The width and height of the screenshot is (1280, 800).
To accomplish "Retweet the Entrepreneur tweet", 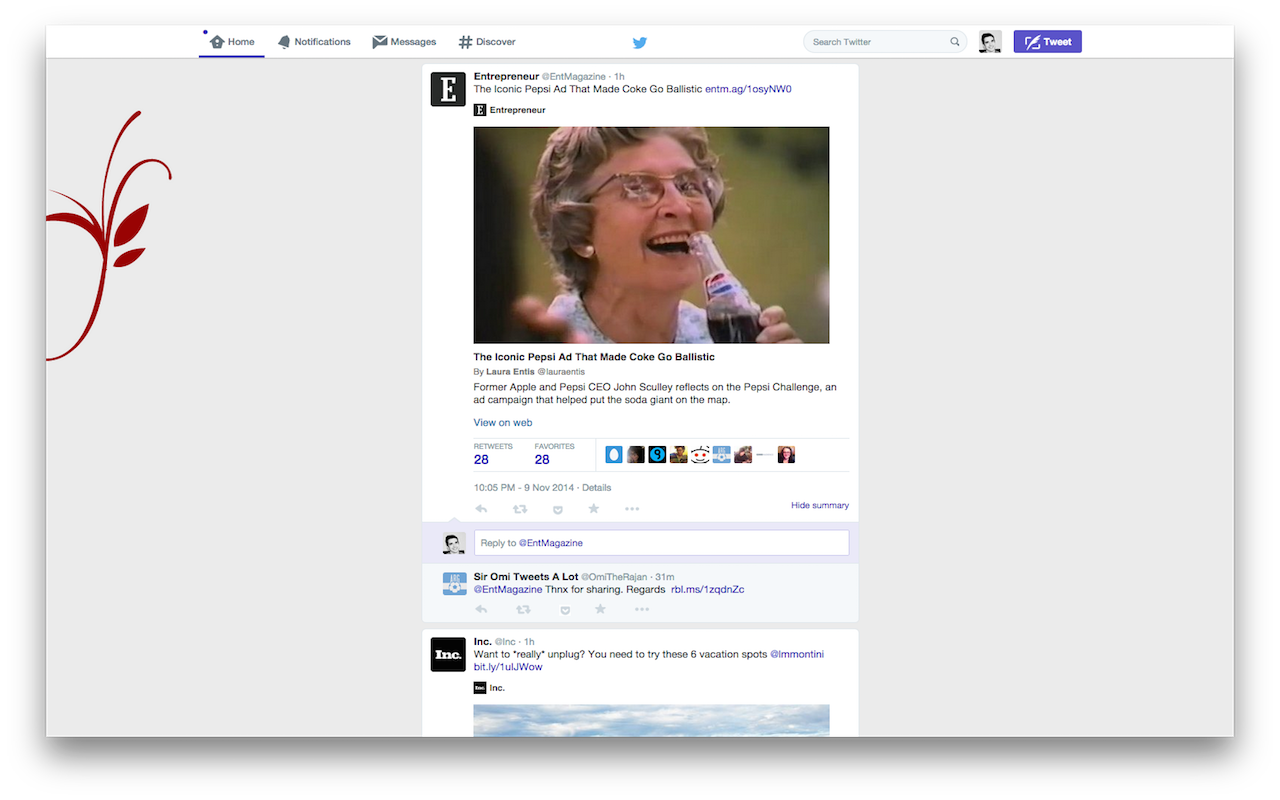I will pyautogui.click(x=520, y=509).
